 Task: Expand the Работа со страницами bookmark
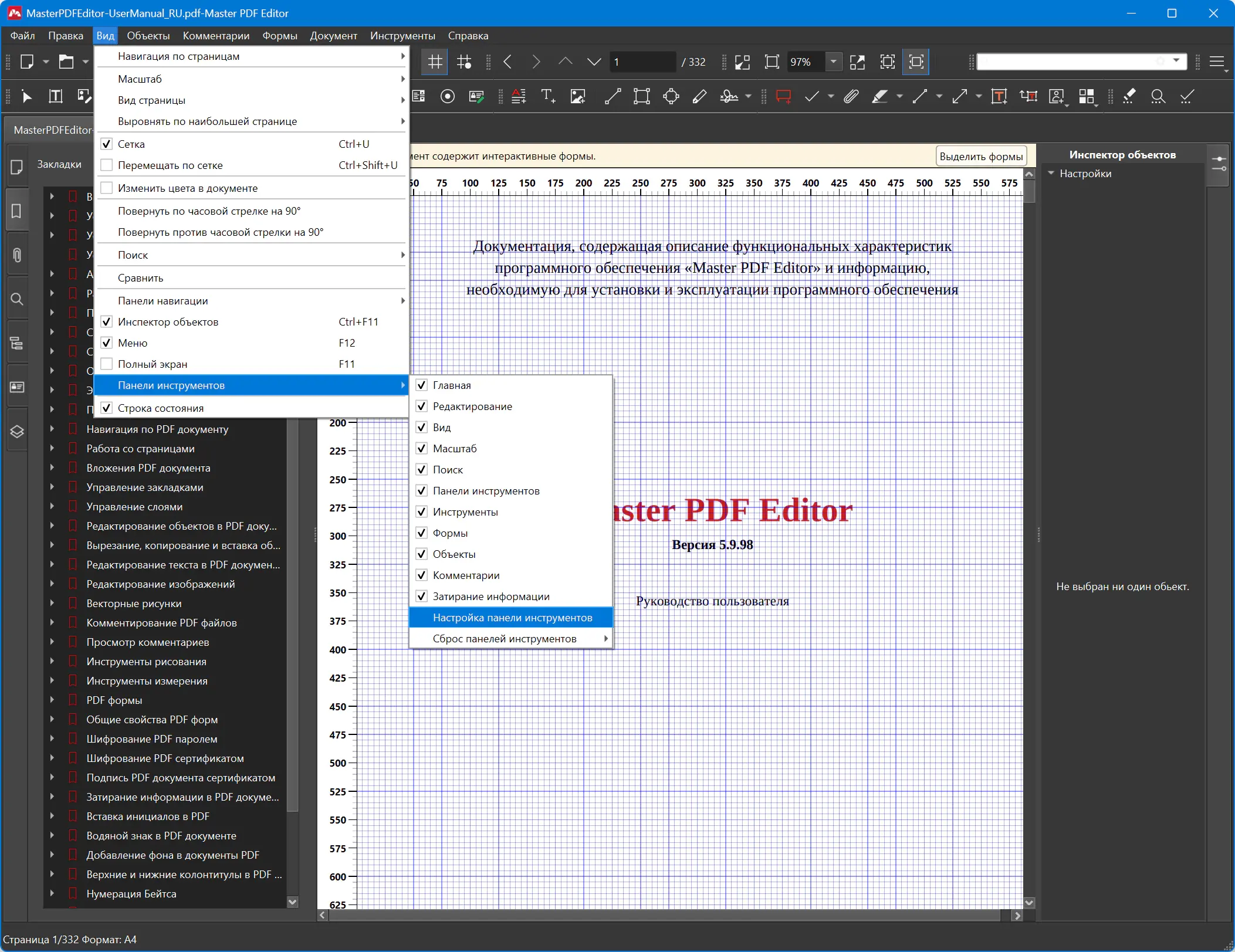tap(52, 449)
